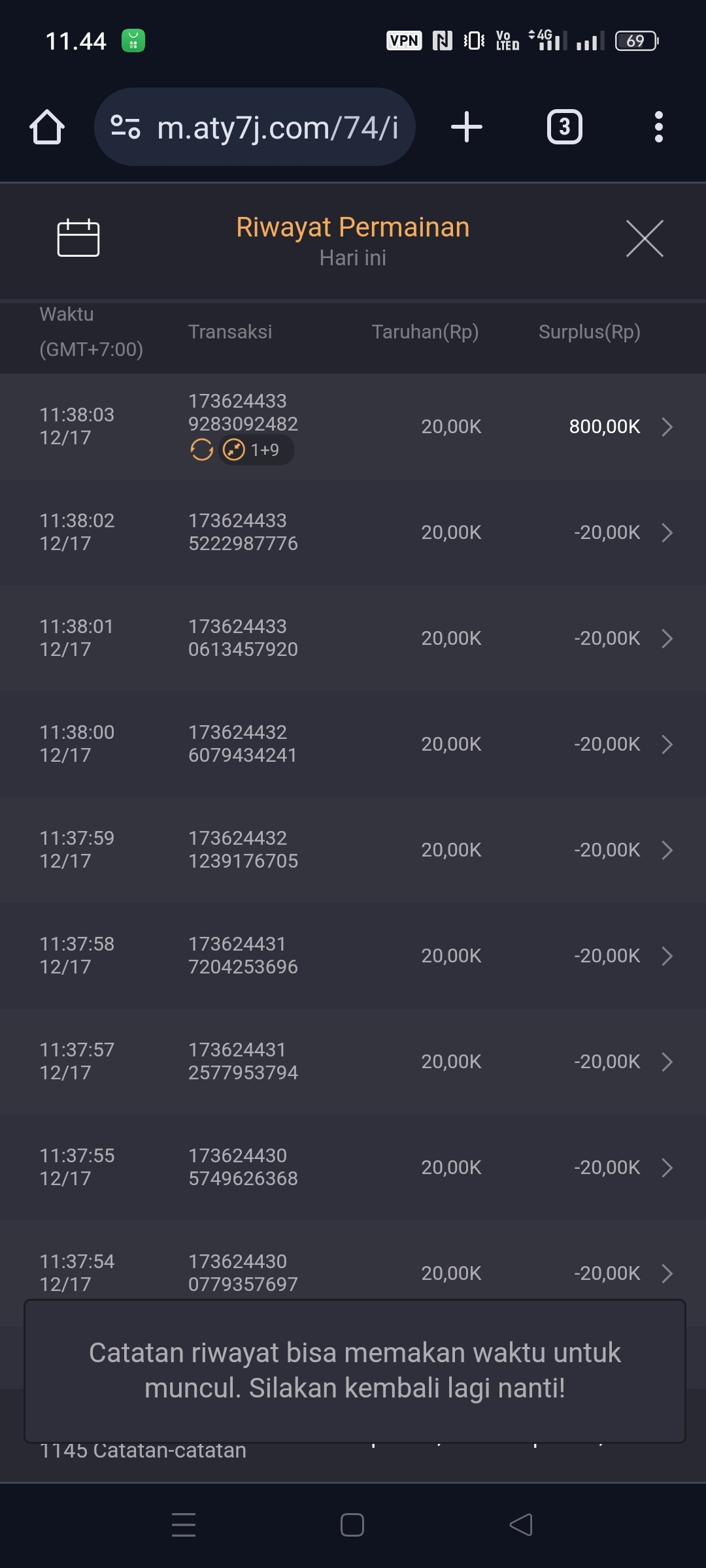Screen dimensions: 706x1568
Task: Open the calendar date filter icon
Action: click(78, 238)
